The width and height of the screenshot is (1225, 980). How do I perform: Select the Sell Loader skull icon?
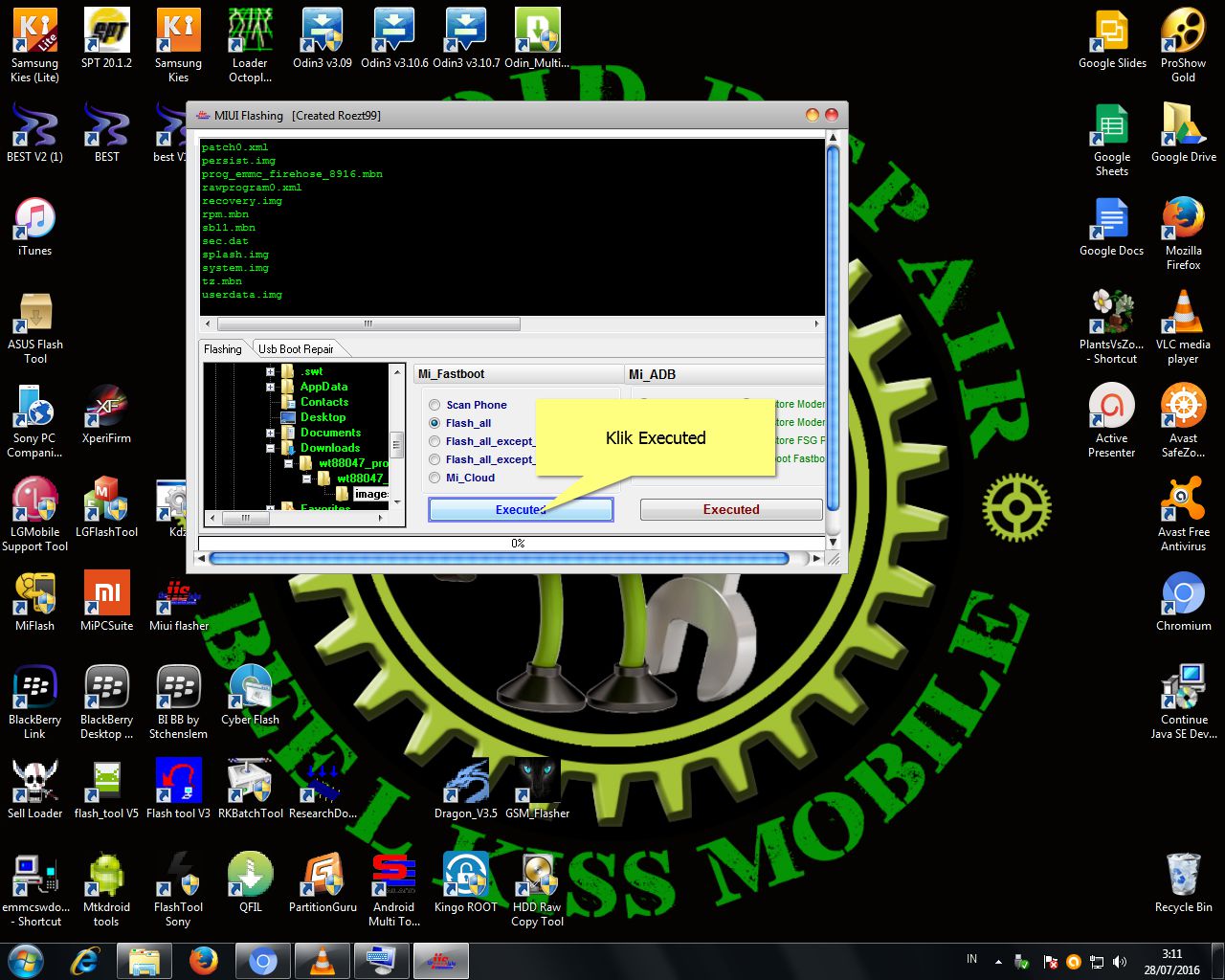click(34, 790)
